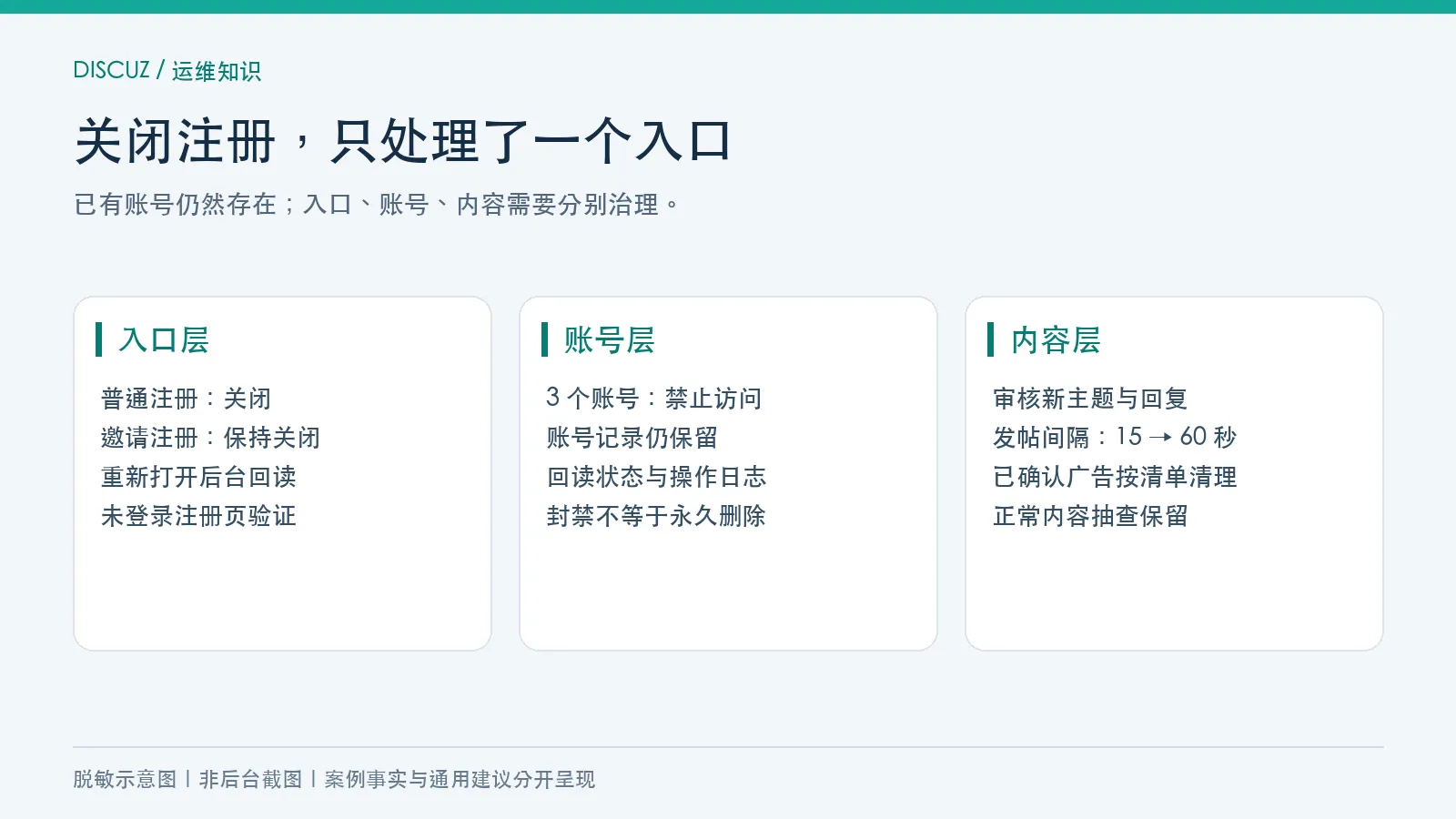The image size is (1456, 819).
Task: Select the '入口层' card heading
Action: click(x=164, y=339)
